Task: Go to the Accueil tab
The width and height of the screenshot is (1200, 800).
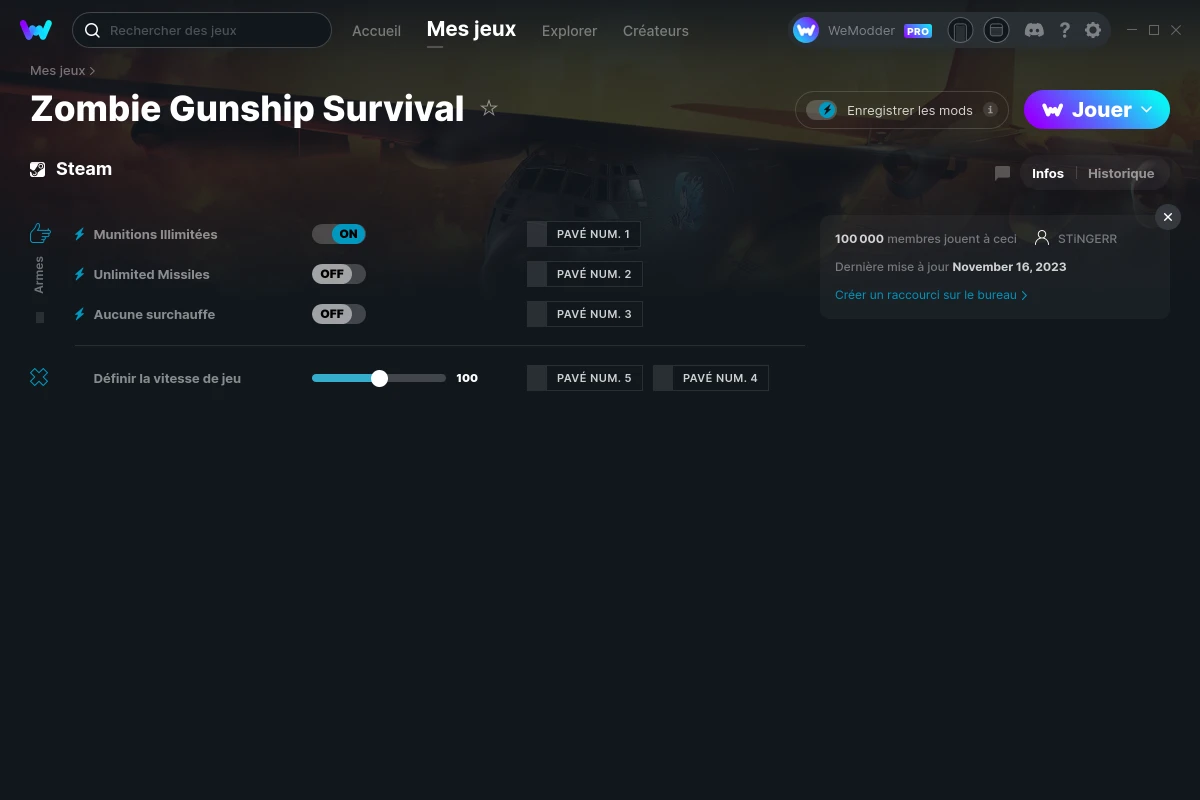Action: [376, 31]
